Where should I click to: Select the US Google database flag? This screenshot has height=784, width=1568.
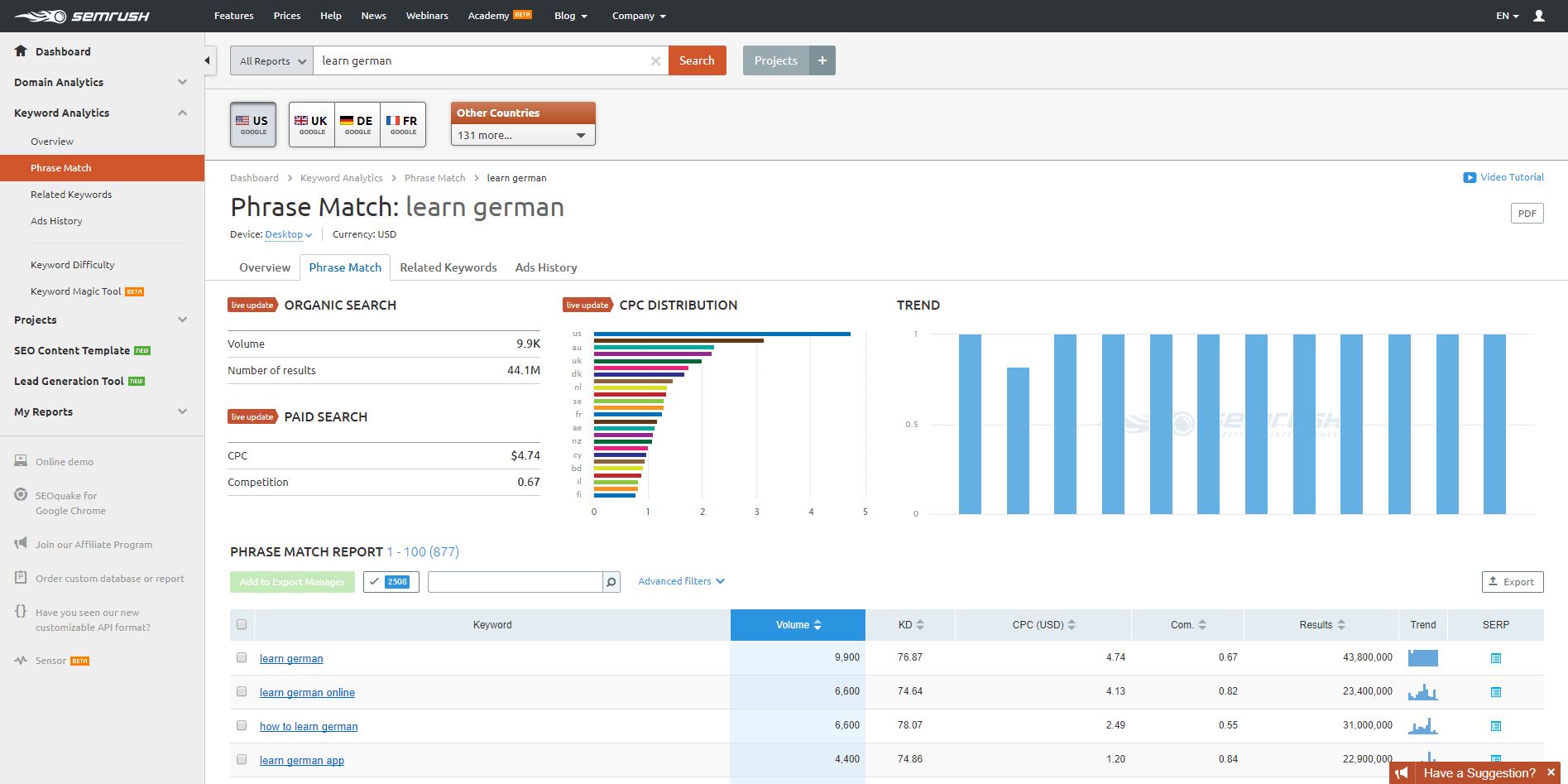coord(253,124)
